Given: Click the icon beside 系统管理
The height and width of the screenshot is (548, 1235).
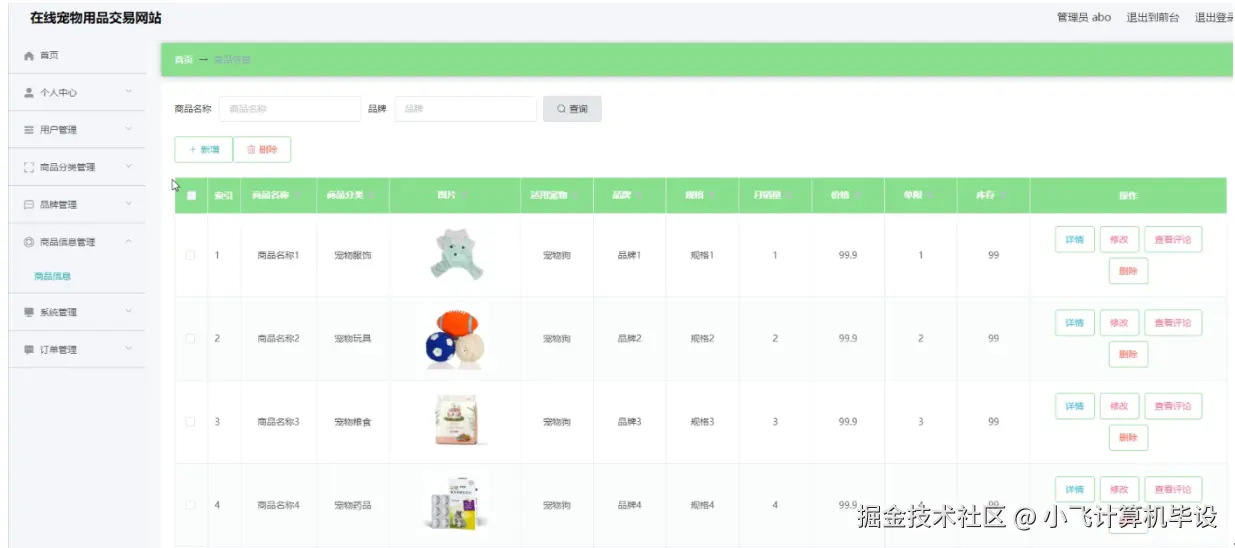Looking at the screenshot, I should tap(29, 312).
